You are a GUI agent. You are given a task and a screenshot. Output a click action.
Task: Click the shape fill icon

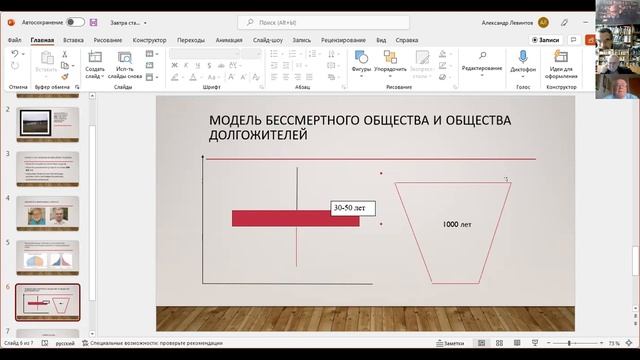[x=442, y=54]
